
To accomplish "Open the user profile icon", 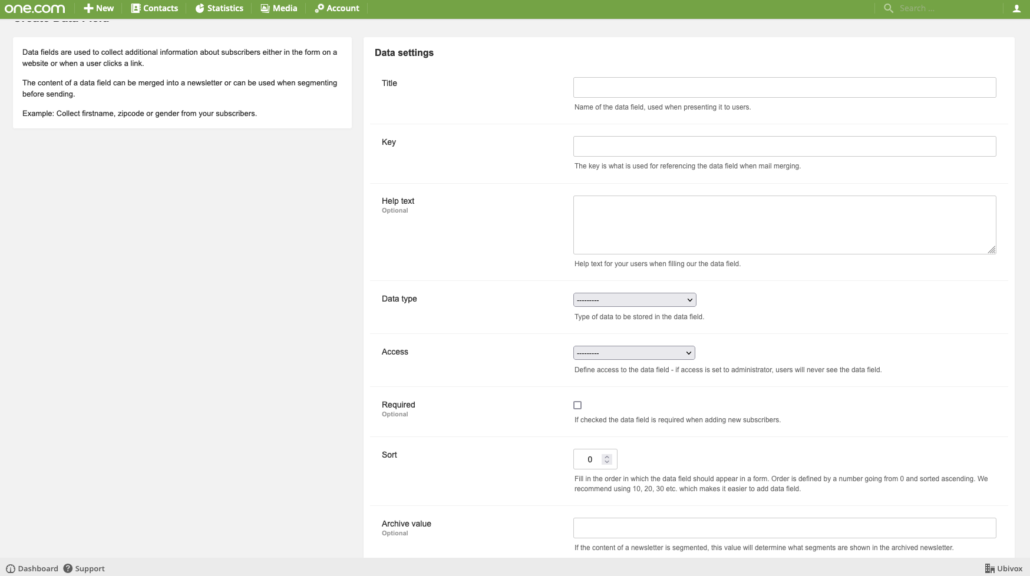I will point(1016,9).
